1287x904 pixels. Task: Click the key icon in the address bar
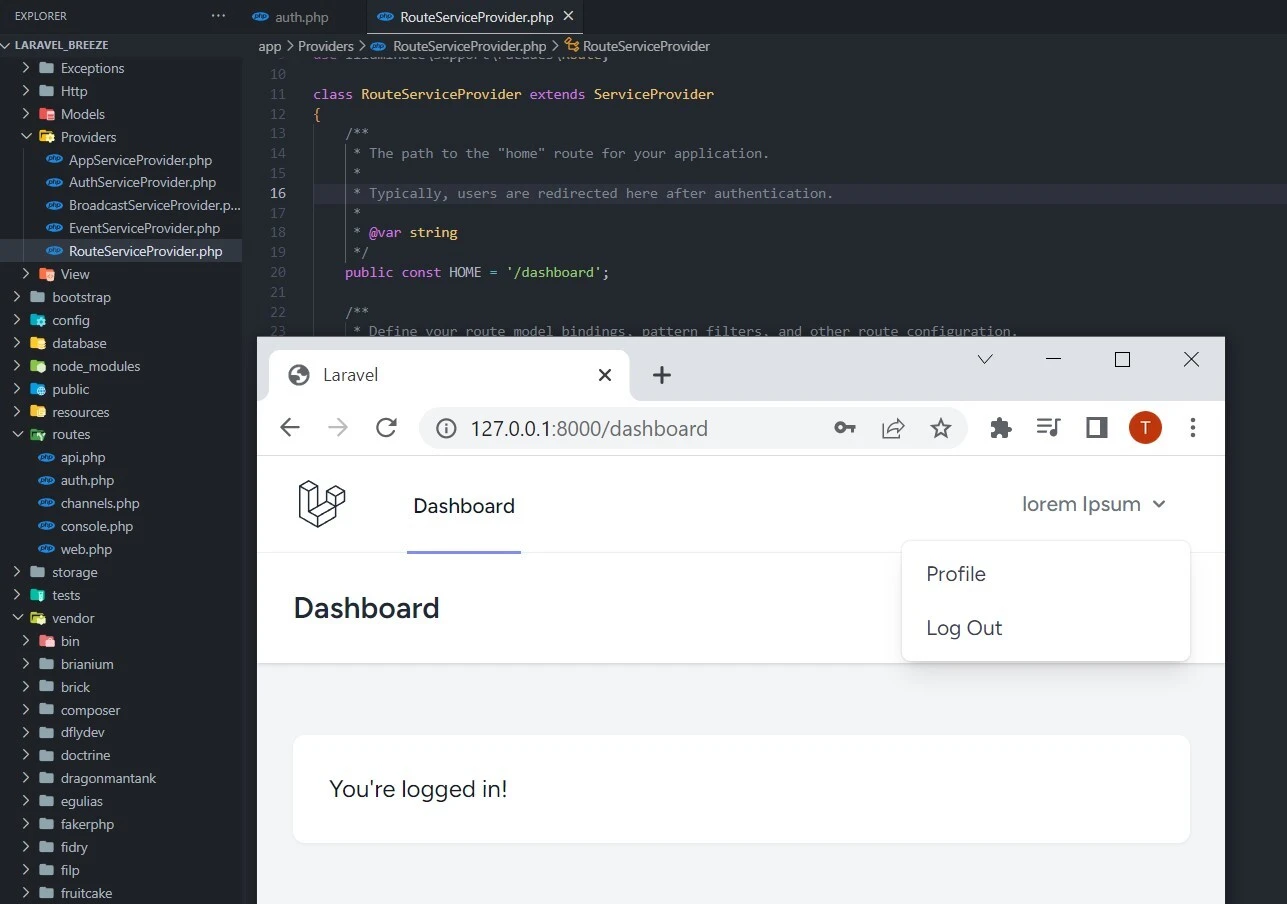pyautogui.click(x=845, y=427)
